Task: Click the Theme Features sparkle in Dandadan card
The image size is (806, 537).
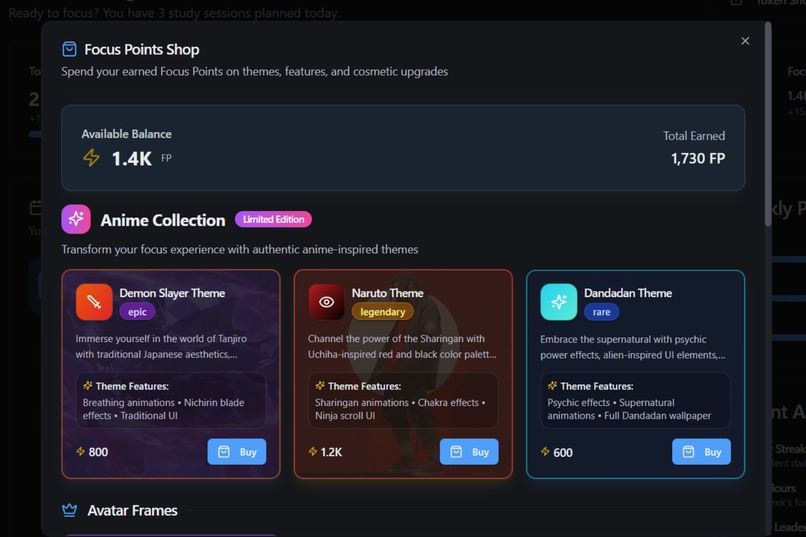Action: (553, 386)
